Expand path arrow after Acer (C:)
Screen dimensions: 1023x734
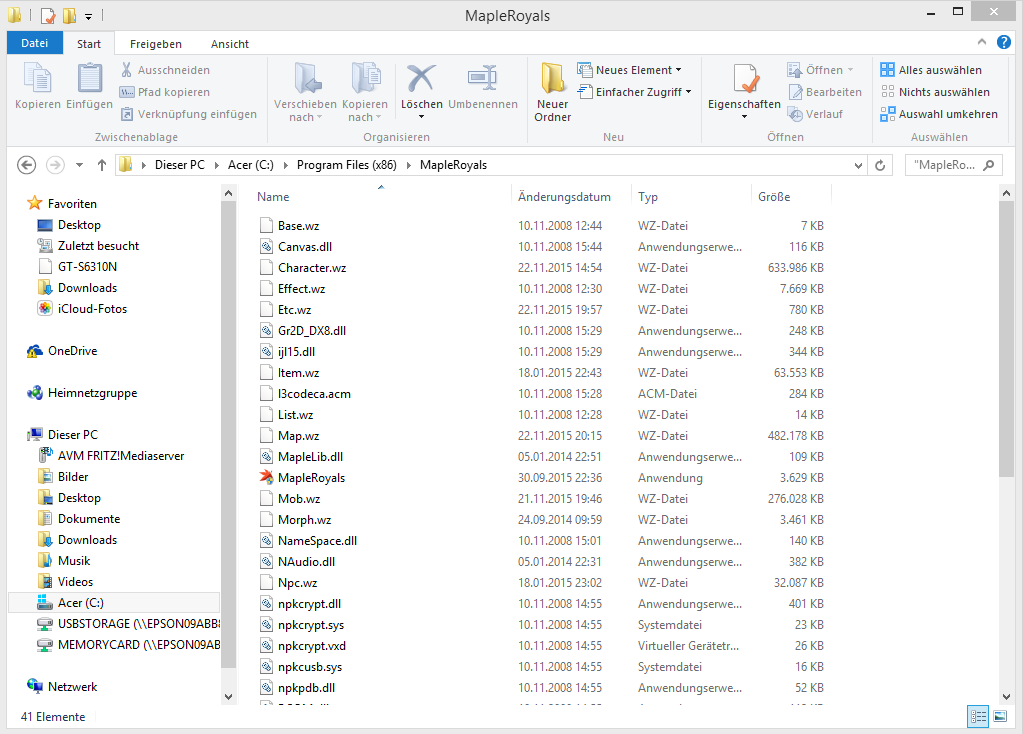click(x=285, y=165)
